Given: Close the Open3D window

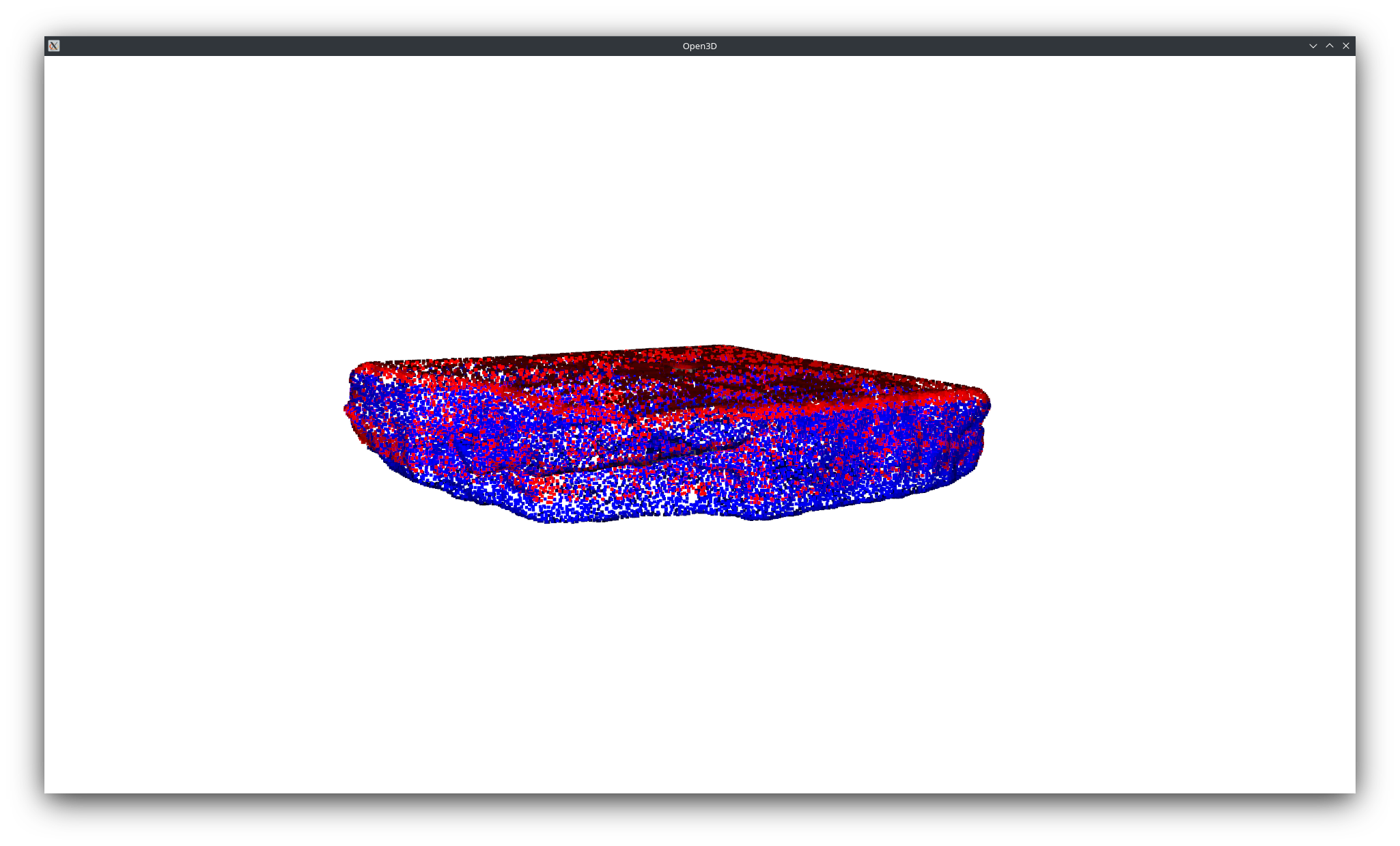Looking at the screenshot, I should pos(1346,46).
